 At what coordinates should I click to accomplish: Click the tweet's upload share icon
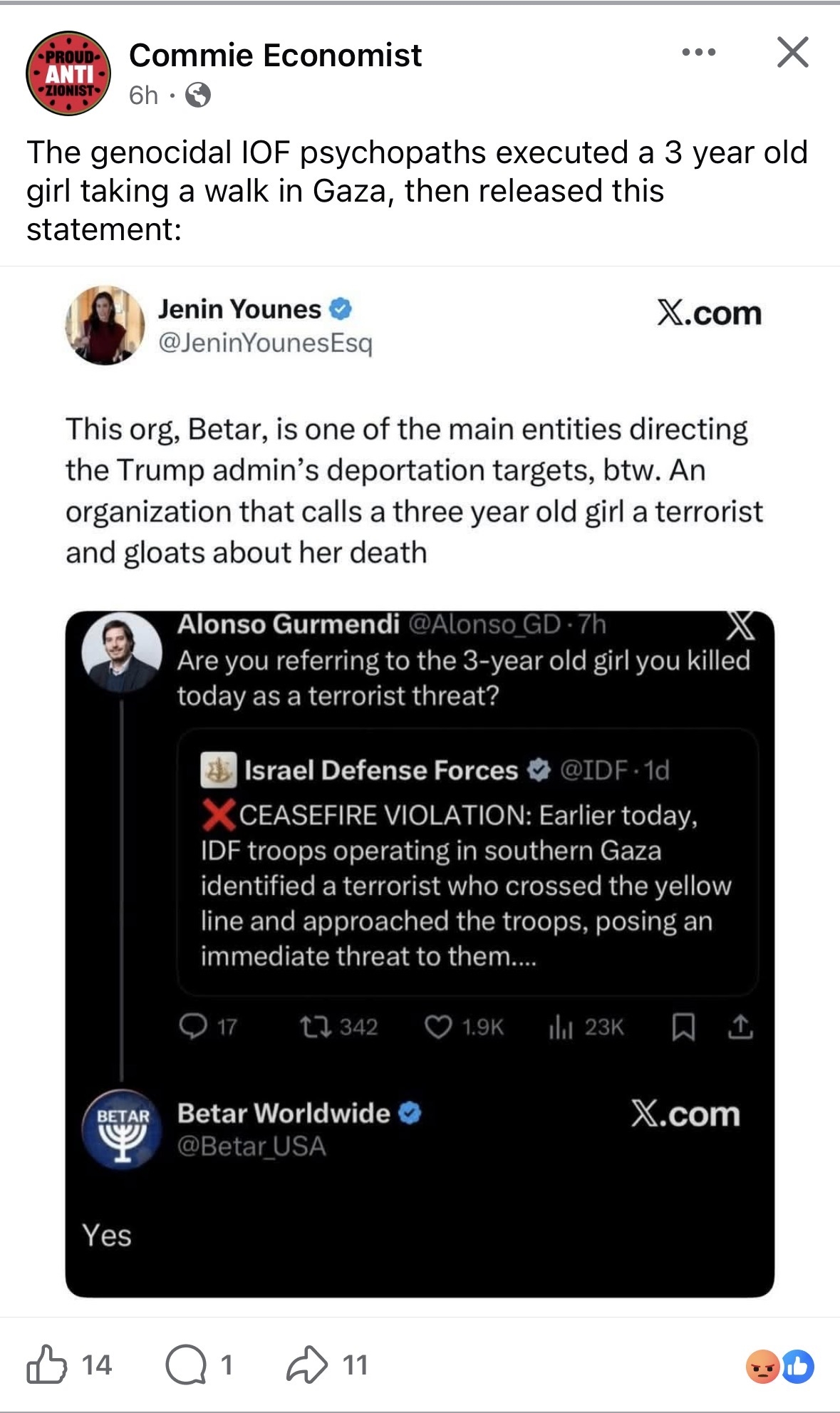[x=741, y=1027]
